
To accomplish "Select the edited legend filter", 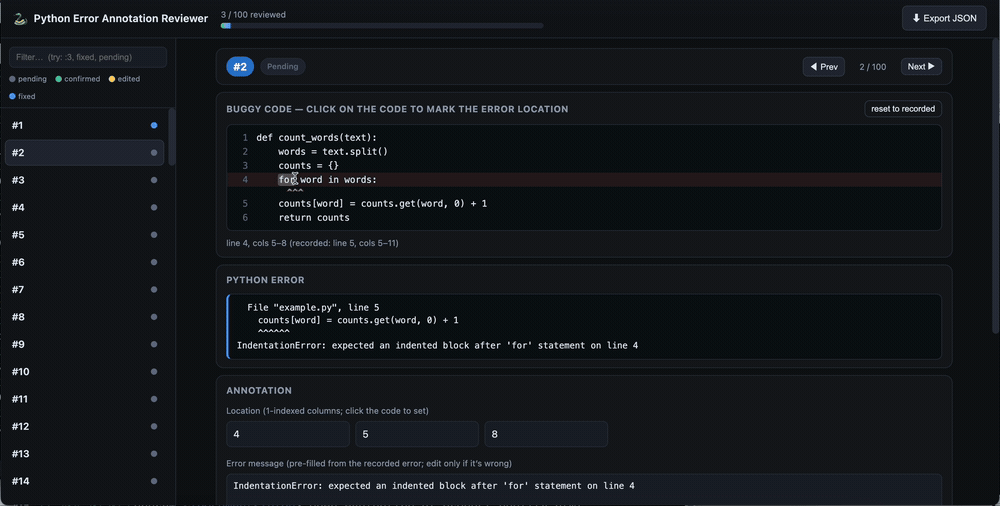I will tap(124, 79).
